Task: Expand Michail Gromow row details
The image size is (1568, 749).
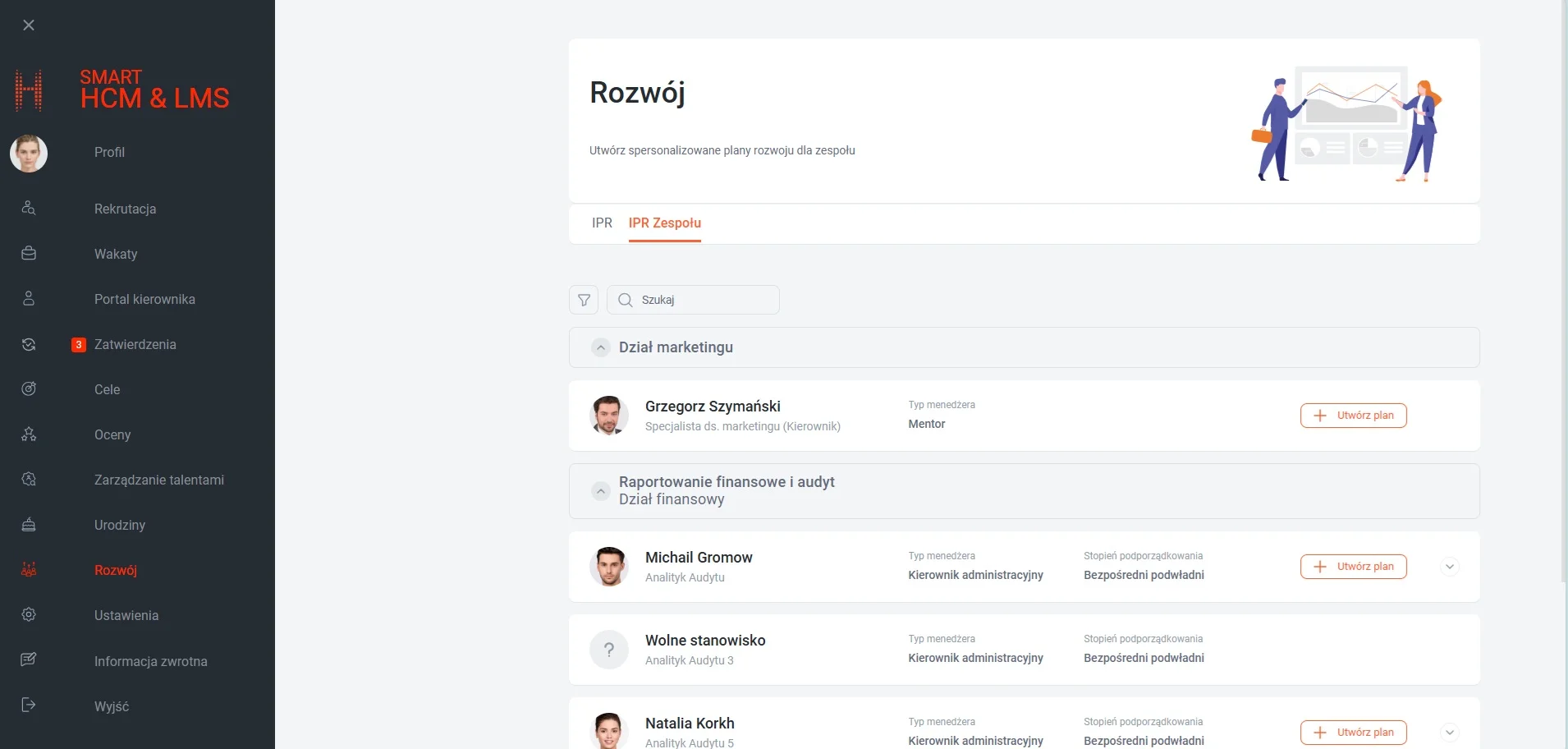Action: [x=1450, y=567]
